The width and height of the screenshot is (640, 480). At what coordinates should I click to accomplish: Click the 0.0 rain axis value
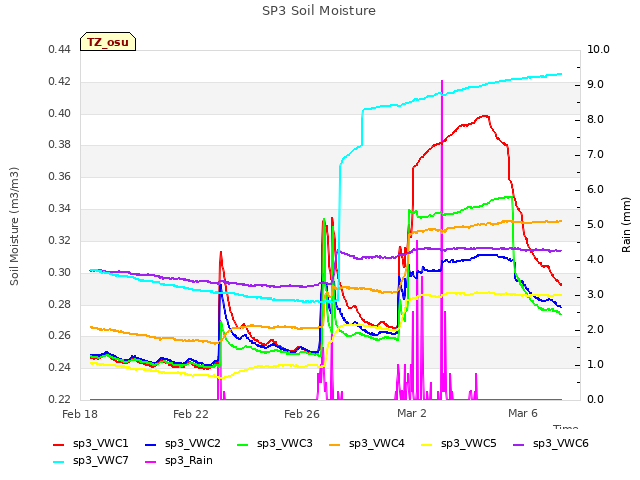[596, 399]
